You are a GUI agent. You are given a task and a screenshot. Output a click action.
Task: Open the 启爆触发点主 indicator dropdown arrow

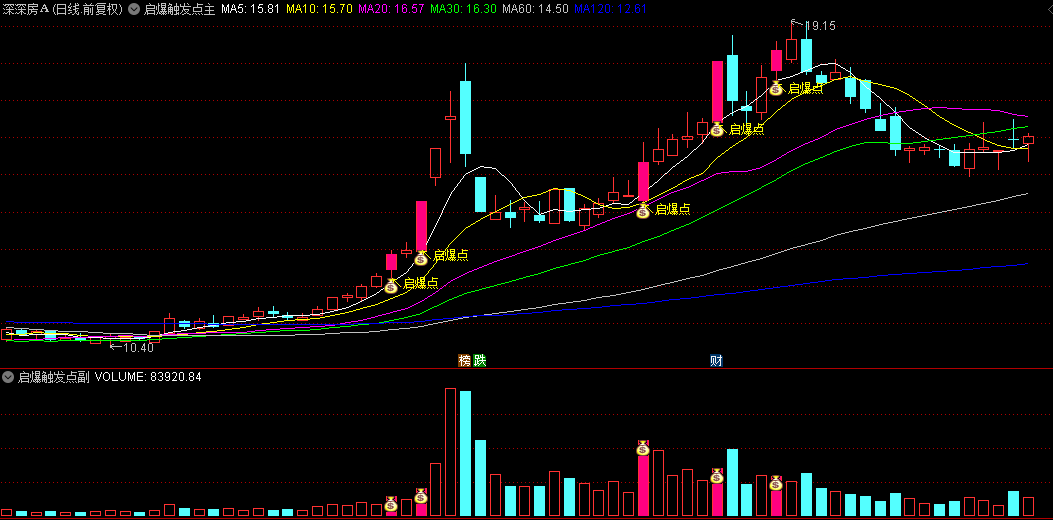pos(134,9)
